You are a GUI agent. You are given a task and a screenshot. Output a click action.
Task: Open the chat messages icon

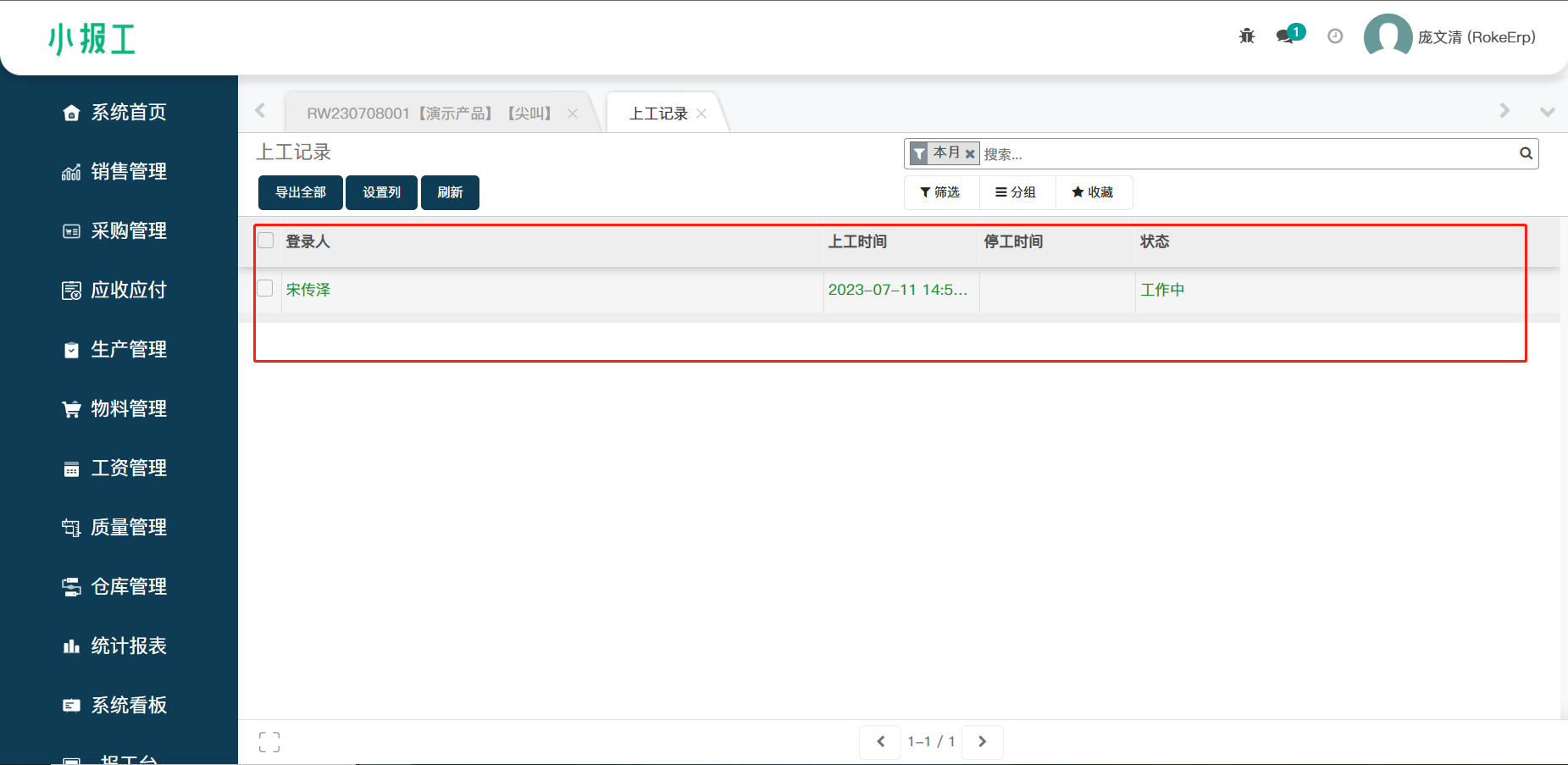(1287, 36)
